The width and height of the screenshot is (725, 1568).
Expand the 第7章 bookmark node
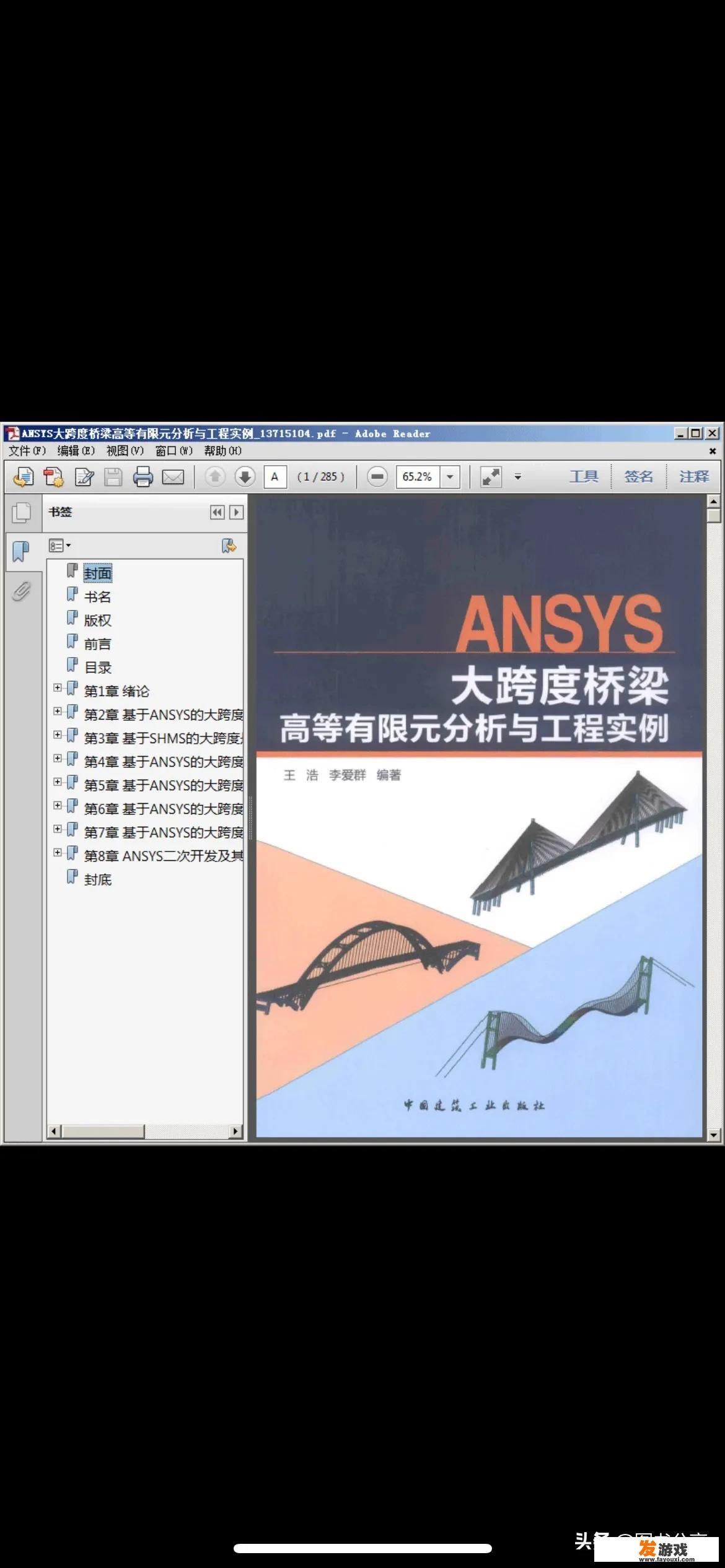[57, 829]
